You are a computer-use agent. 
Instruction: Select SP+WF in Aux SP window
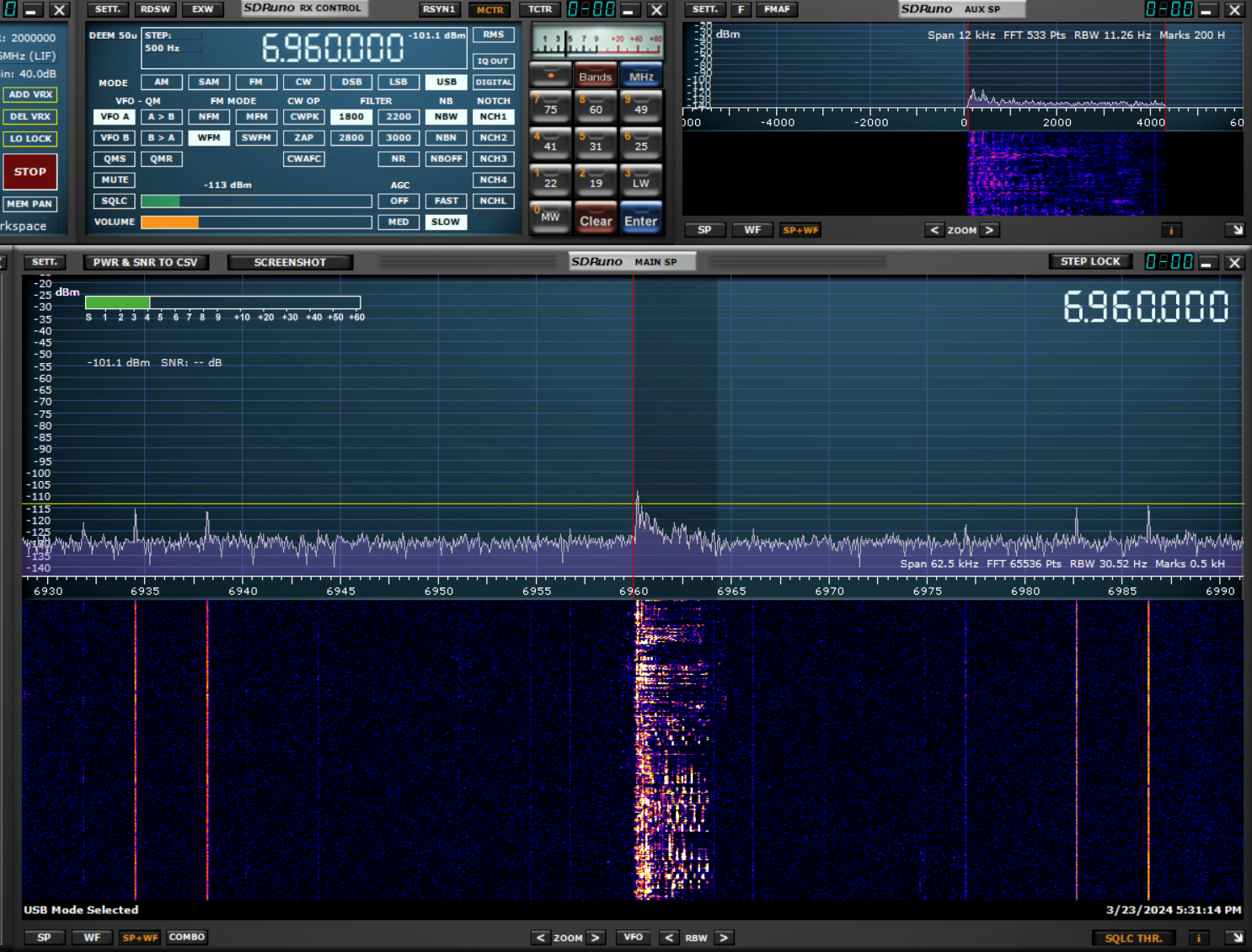(800, 230)
